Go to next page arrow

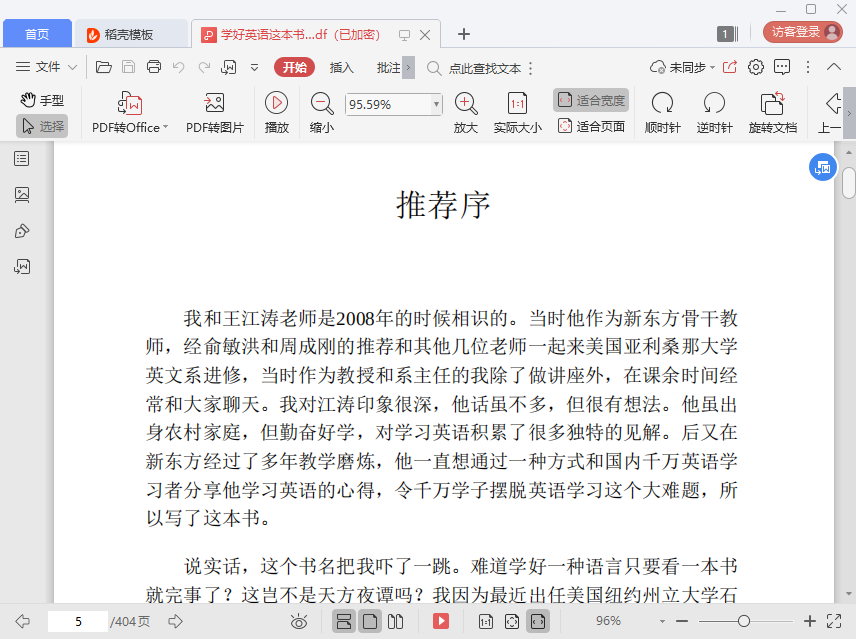click(x=175, y=621)
